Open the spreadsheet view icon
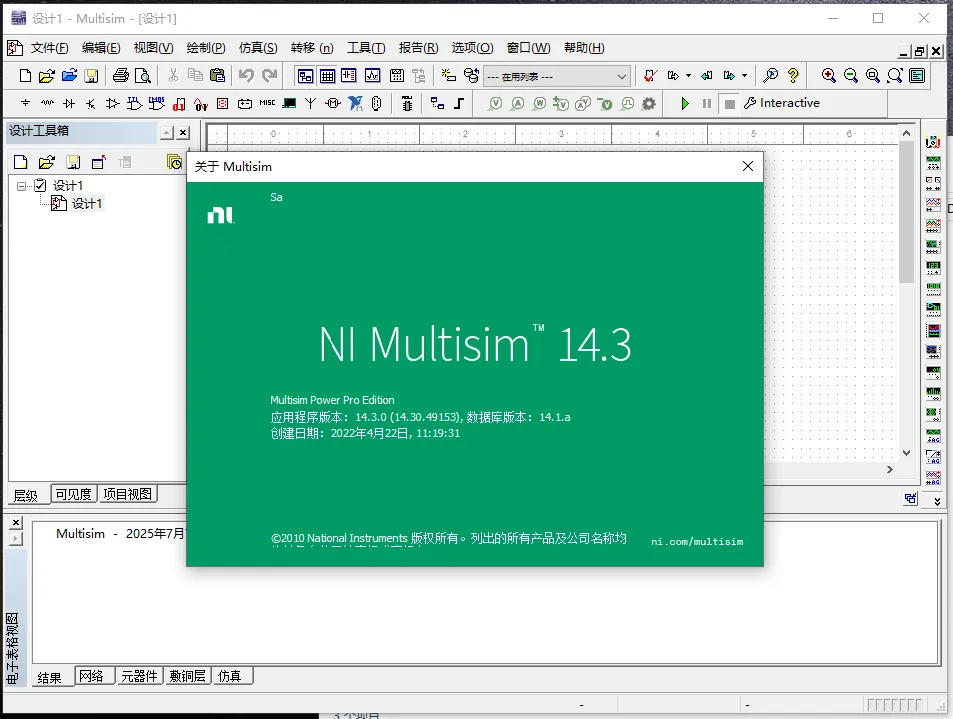This screenshot has width=953, height=719. click(328, 75)
